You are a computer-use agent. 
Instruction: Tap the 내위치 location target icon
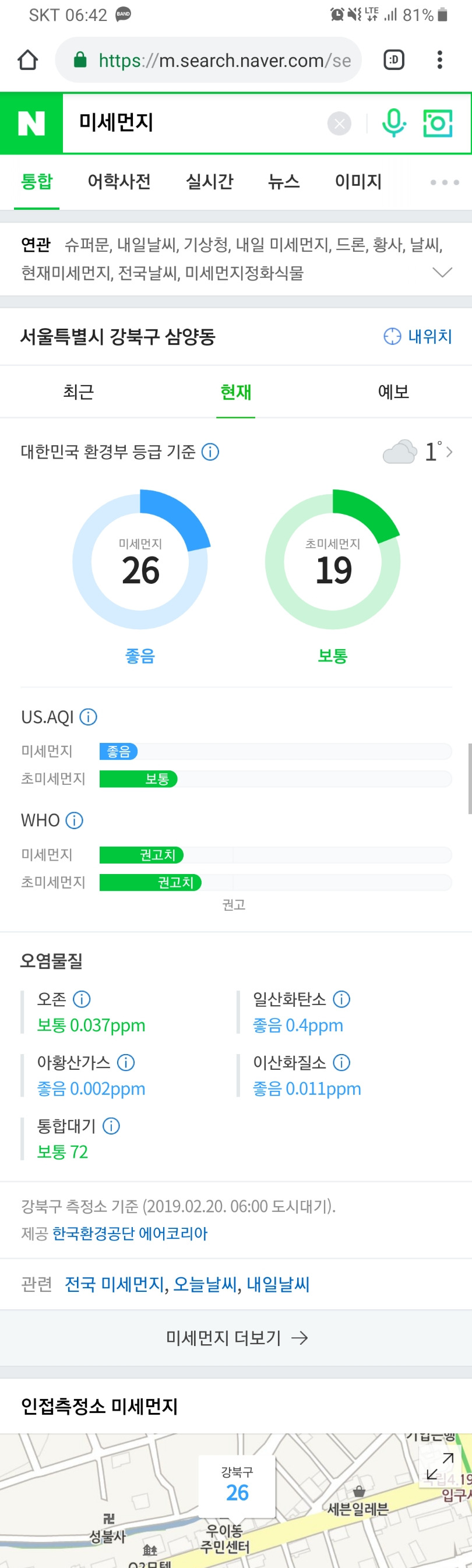point(392,336)
